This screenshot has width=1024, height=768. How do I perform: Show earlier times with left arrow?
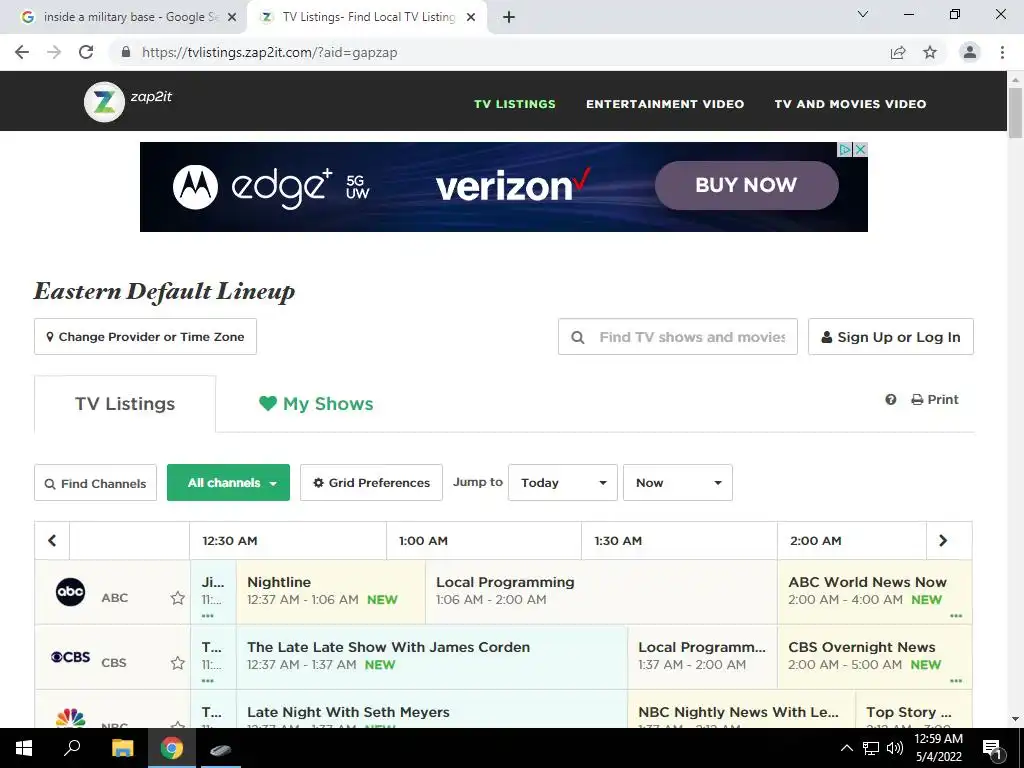pyautogui.click(x=52, y=541)
